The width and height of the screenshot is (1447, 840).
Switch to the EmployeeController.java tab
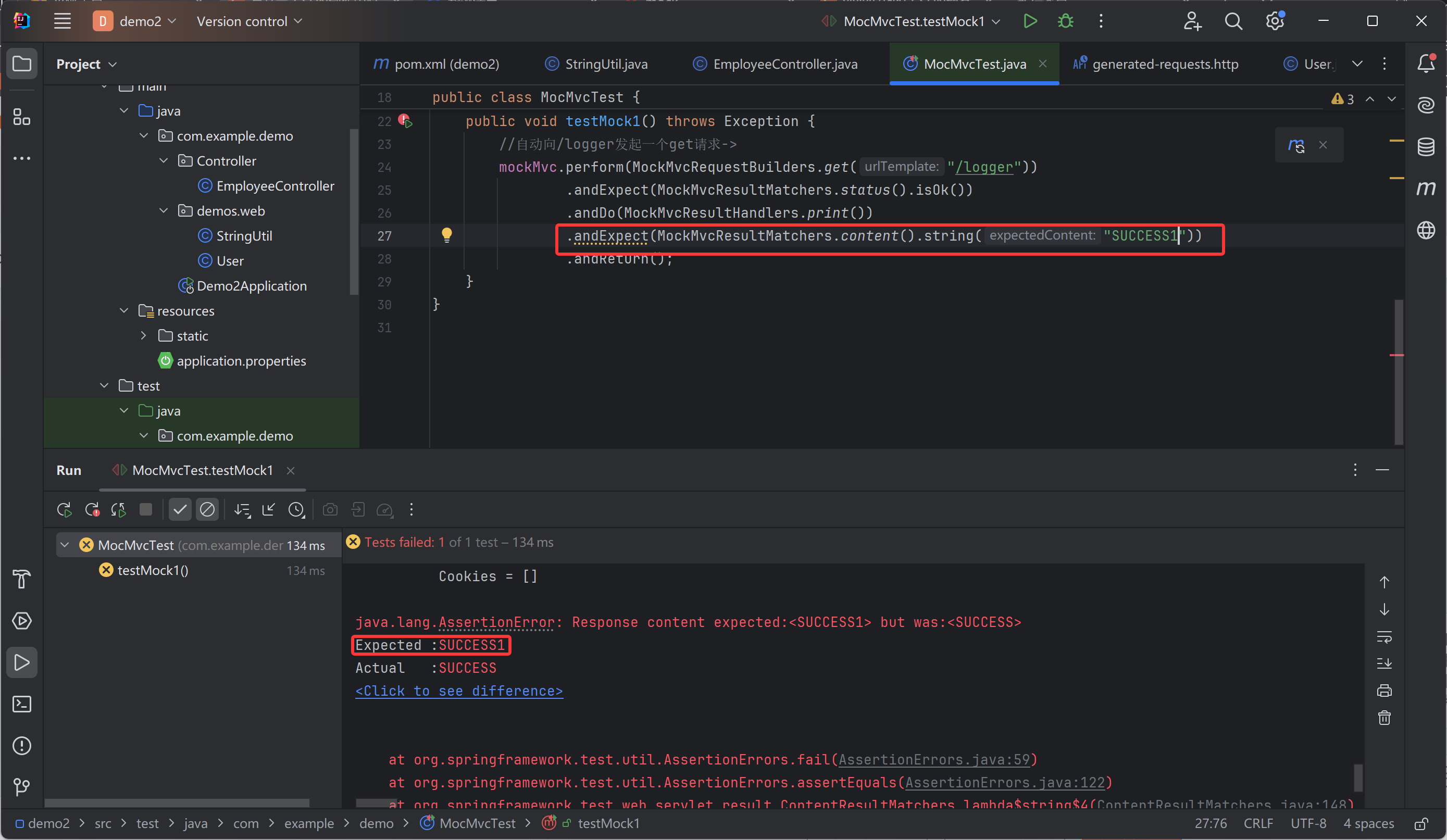784,64
